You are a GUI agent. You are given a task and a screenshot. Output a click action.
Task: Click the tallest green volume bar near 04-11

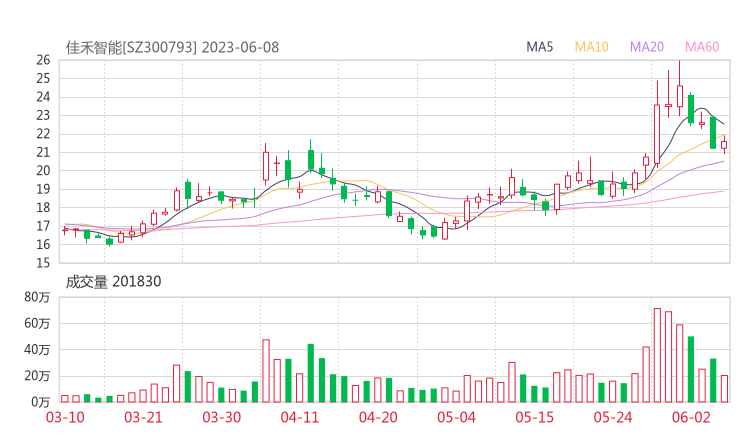coord(311,372)
